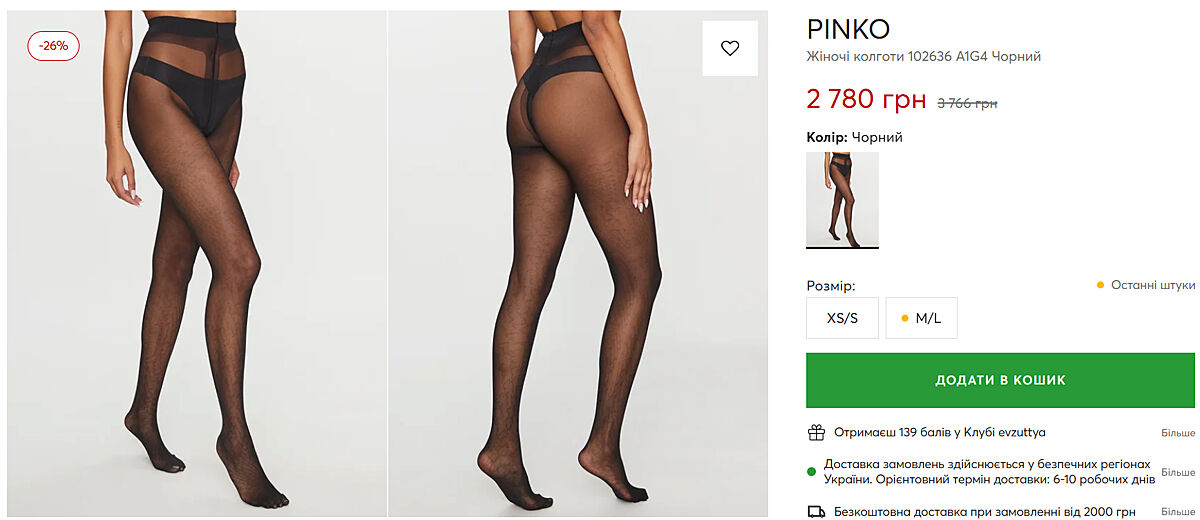Viewport: 1200px width, 520px height.
Task: Expand Більше next to club points
Action: (x=1177, y=433)
